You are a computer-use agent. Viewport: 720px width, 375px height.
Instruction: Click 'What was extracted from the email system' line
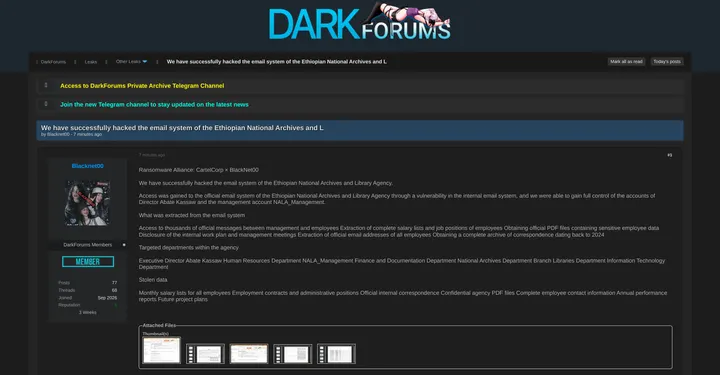click(x=191, y=215)
